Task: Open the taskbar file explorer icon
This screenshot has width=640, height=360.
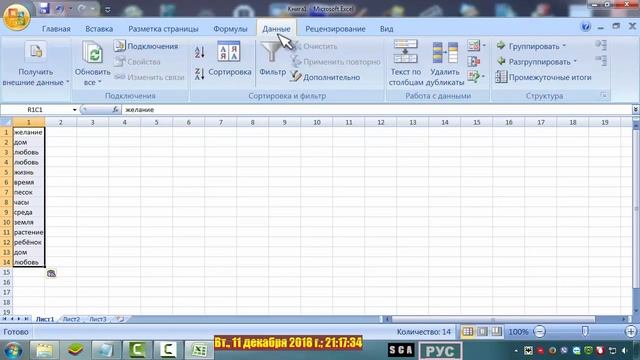Action: click(44, 350)
